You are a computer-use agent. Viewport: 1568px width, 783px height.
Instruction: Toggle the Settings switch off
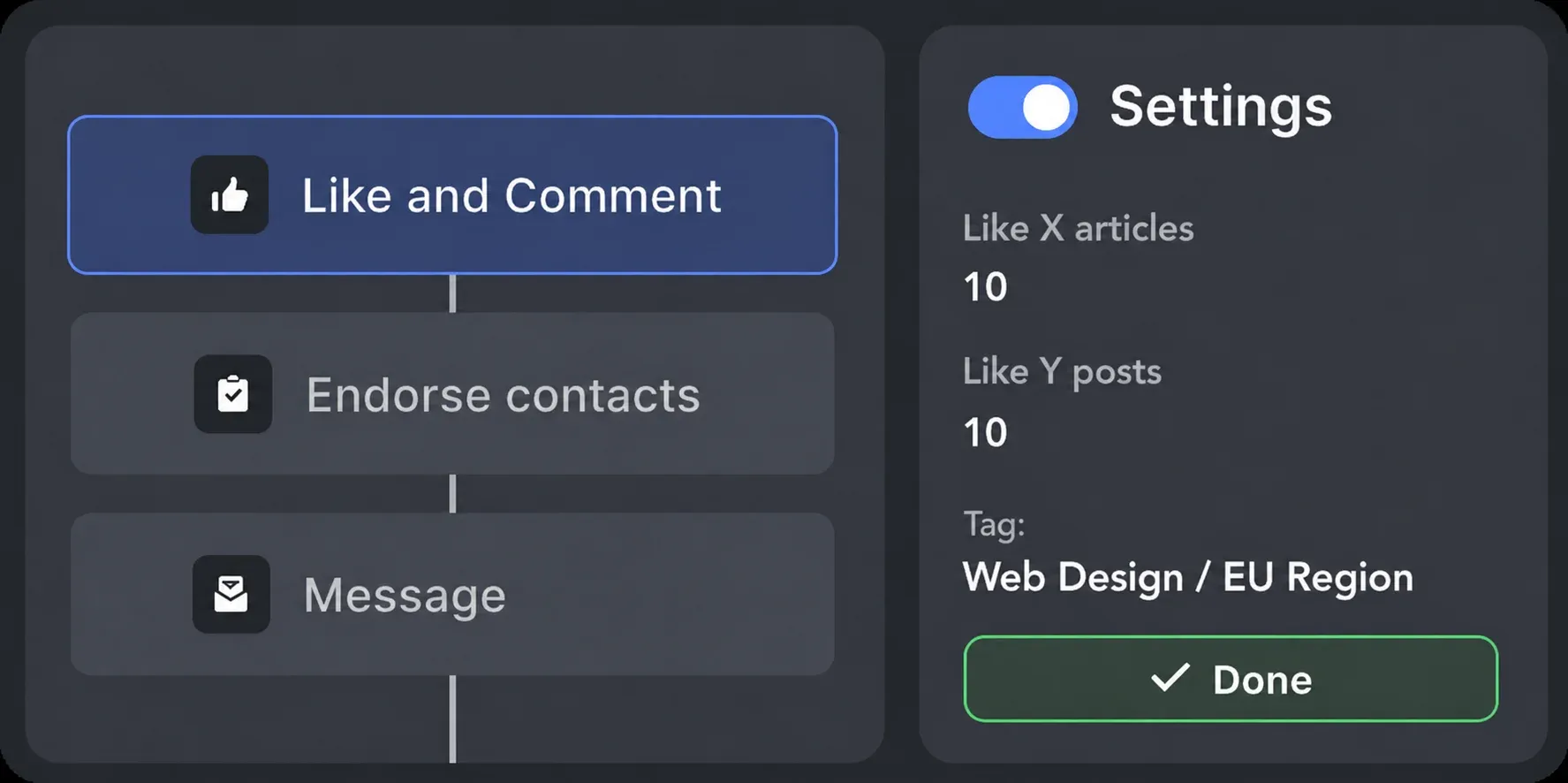pyautogui.click(x=1022, y=107)
